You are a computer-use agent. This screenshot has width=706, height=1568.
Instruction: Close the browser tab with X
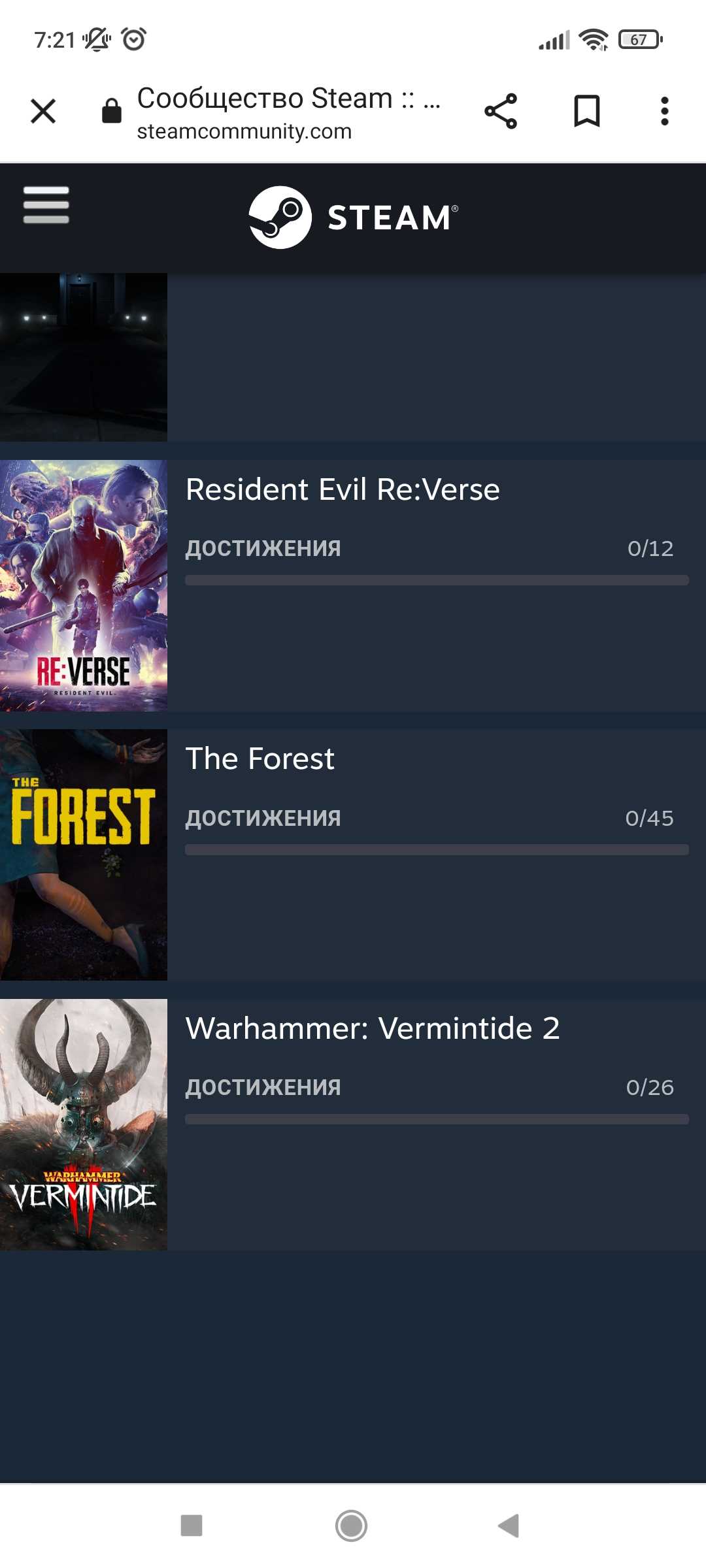point(43,111)
